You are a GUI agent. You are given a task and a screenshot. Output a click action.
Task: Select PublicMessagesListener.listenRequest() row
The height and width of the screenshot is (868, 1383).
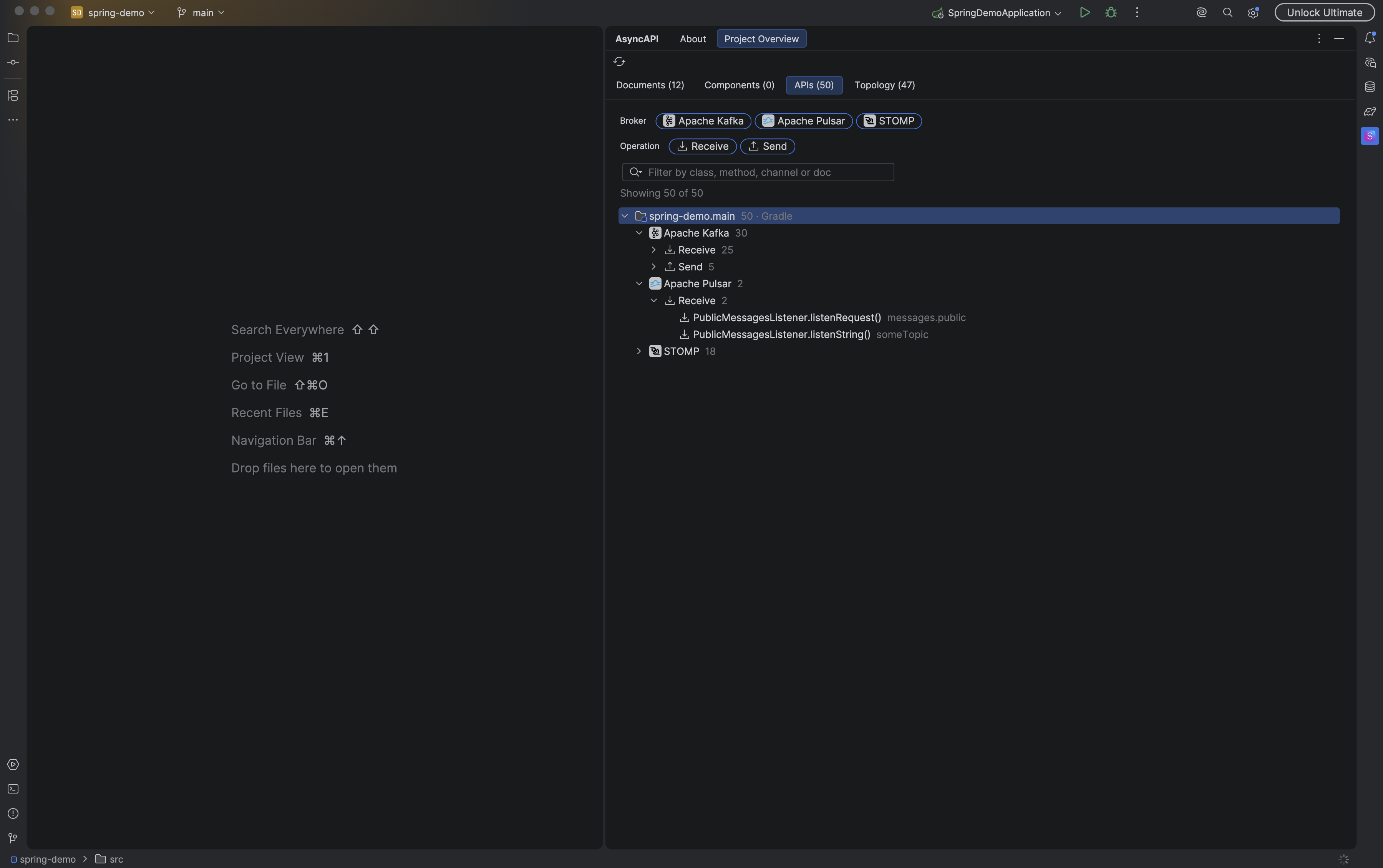click(979, 318)
